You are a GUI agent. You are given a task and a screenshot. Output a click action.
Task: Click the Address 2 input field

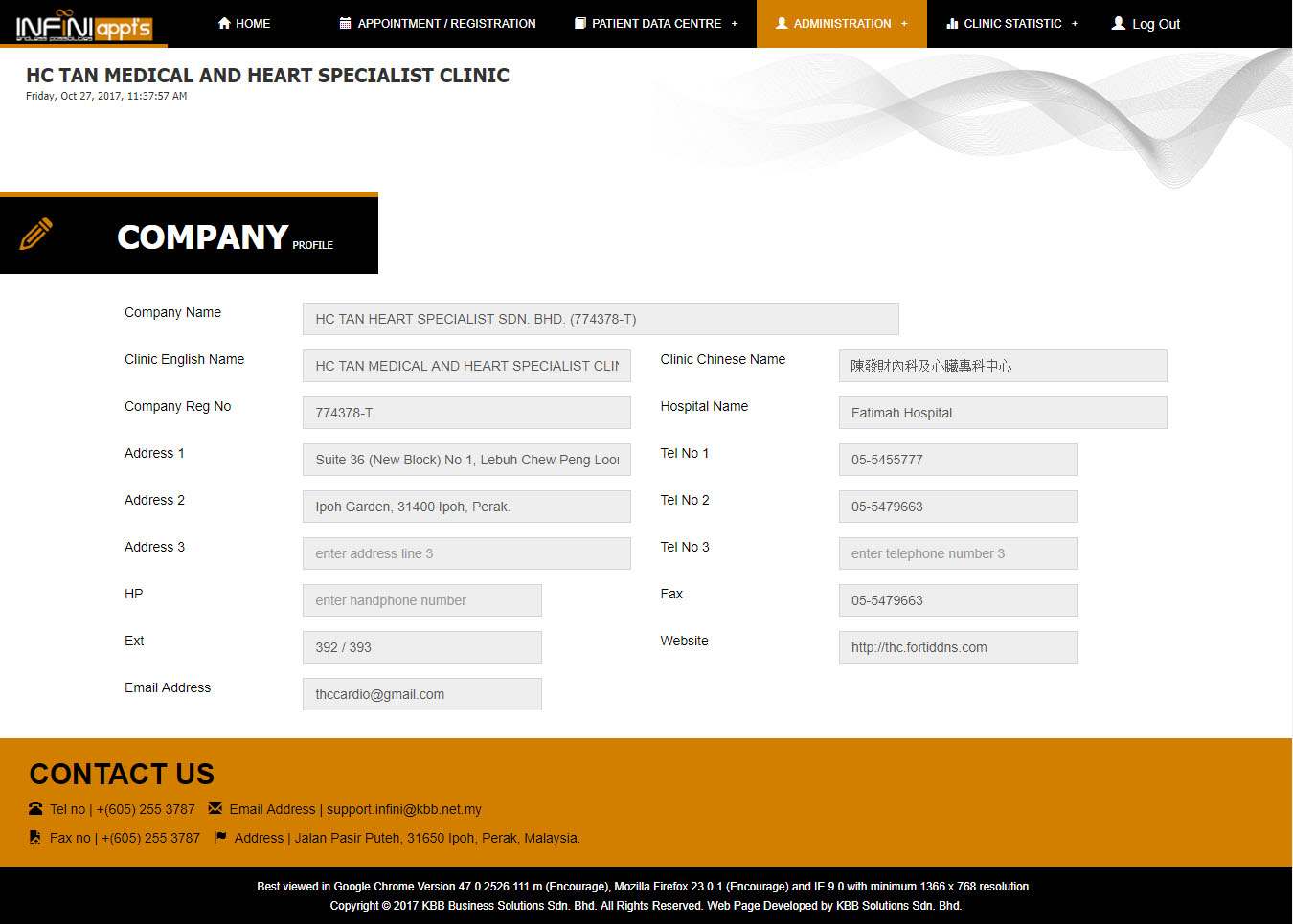coord(466,507)
